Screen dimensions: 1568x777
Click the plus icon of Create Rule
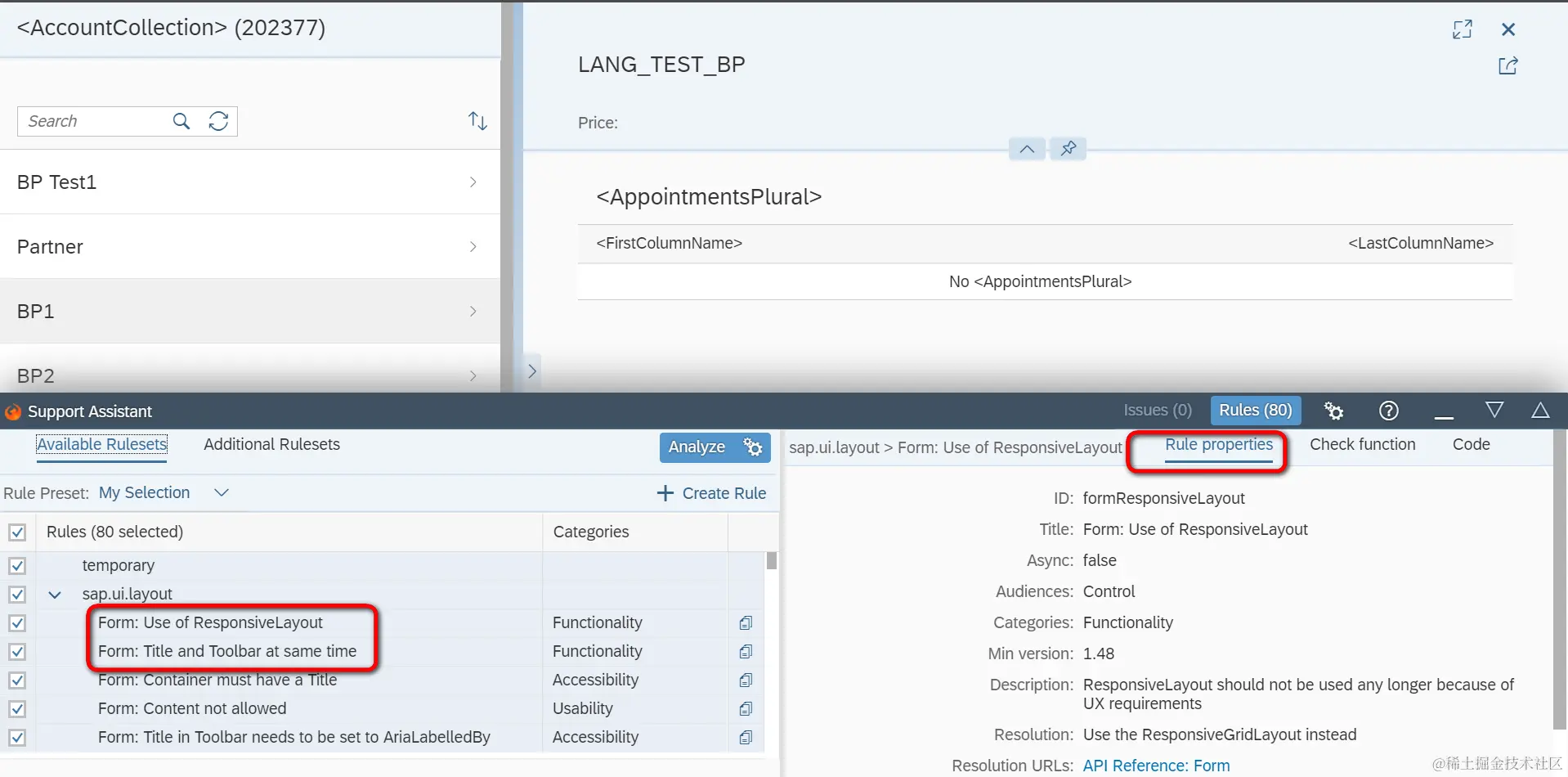(x=665, y=493)
